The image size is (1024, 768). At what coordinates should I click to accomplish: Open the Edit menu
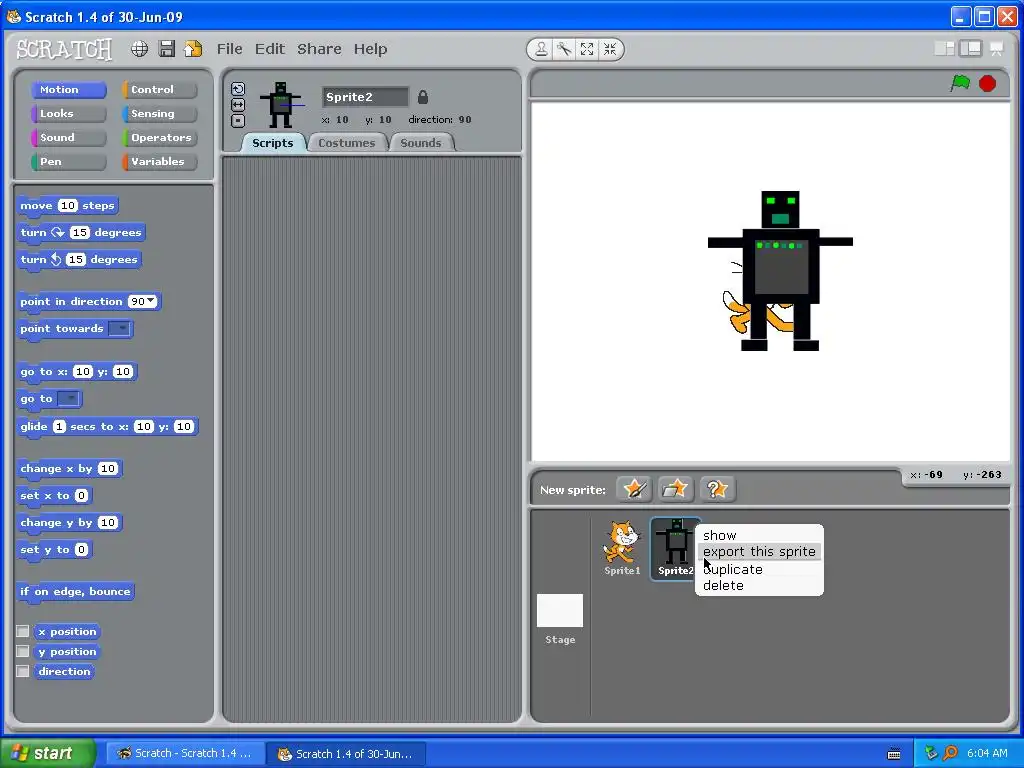point(270,49)
